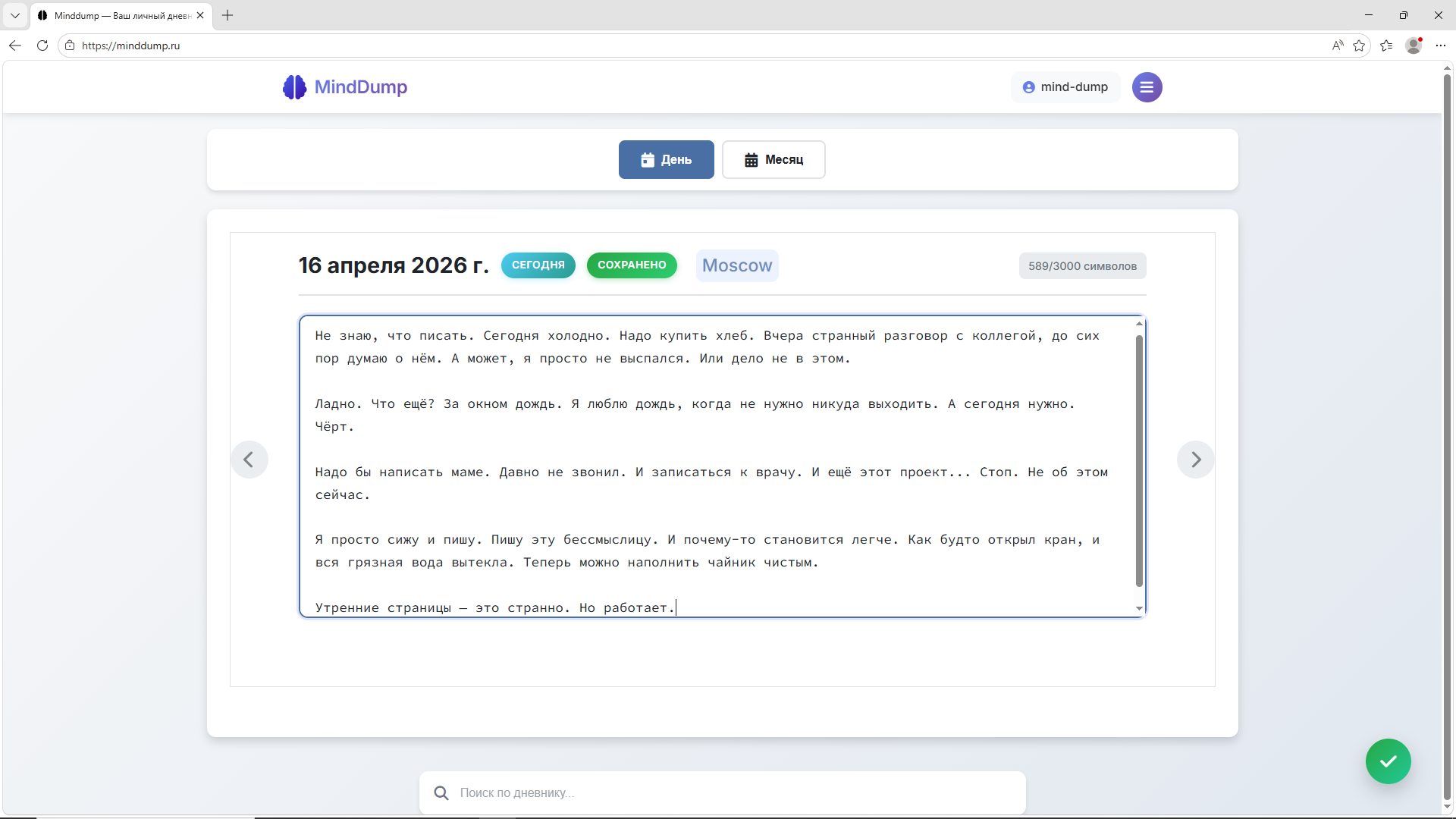
Task: Click the СЕГОДНЯ badge
Action: pos(538,265)
